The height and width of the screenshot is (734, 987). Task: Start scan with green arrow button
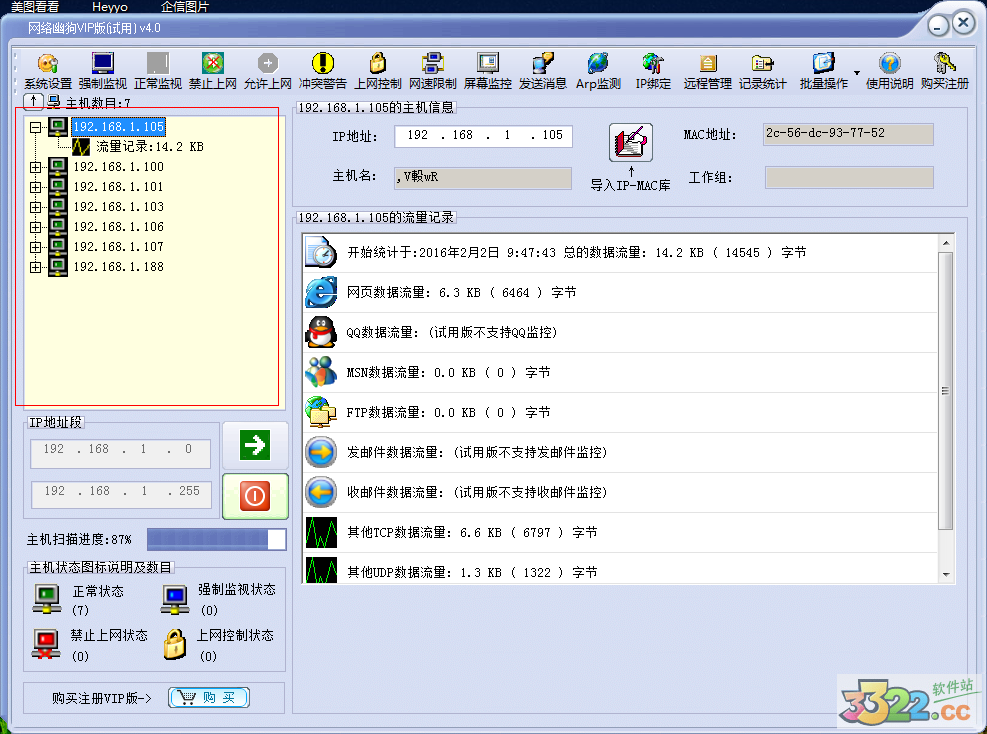[x=255, y=445]
